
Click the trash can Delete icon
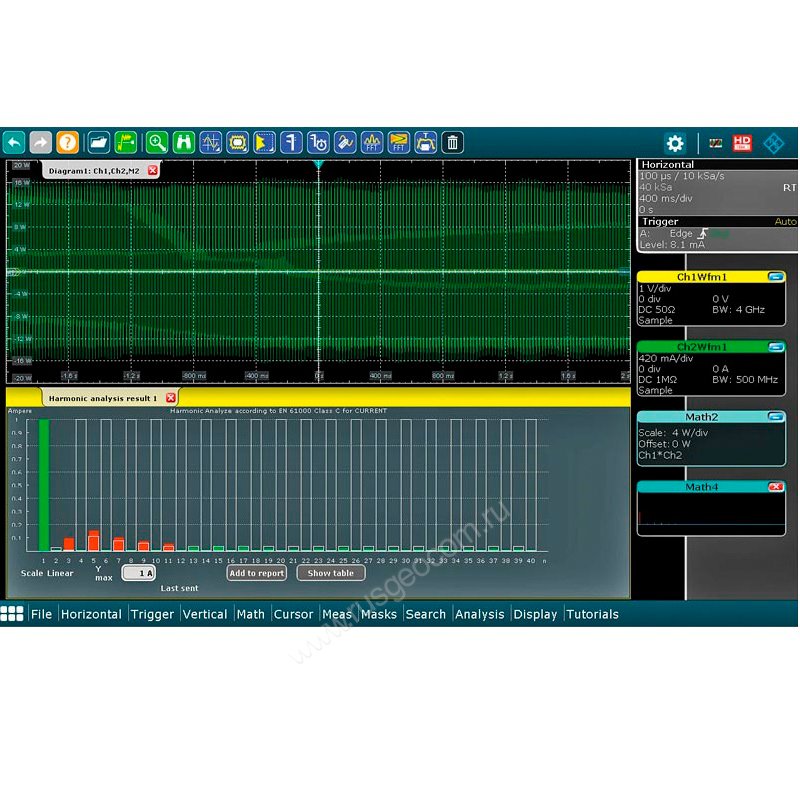tap(453, 142)
